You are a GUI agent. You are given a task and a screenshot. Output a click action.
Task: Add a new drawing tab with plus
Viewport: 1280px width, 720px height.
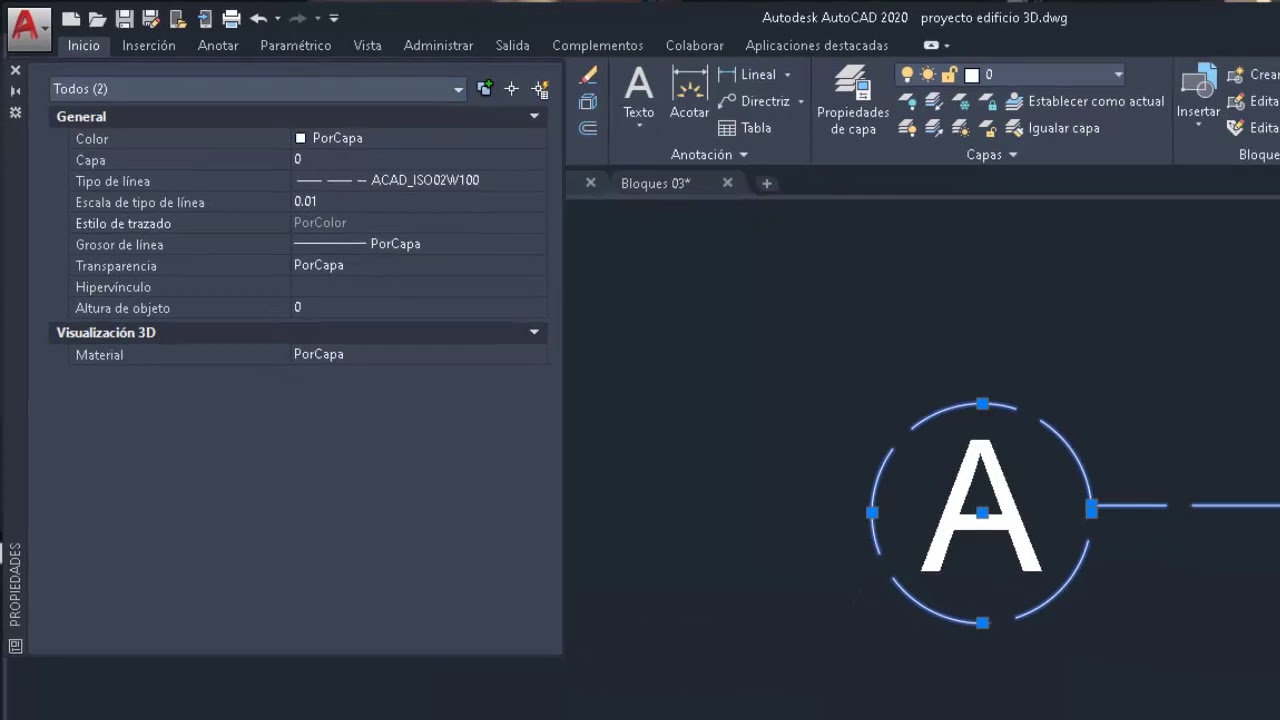click(x=767, y=183)
